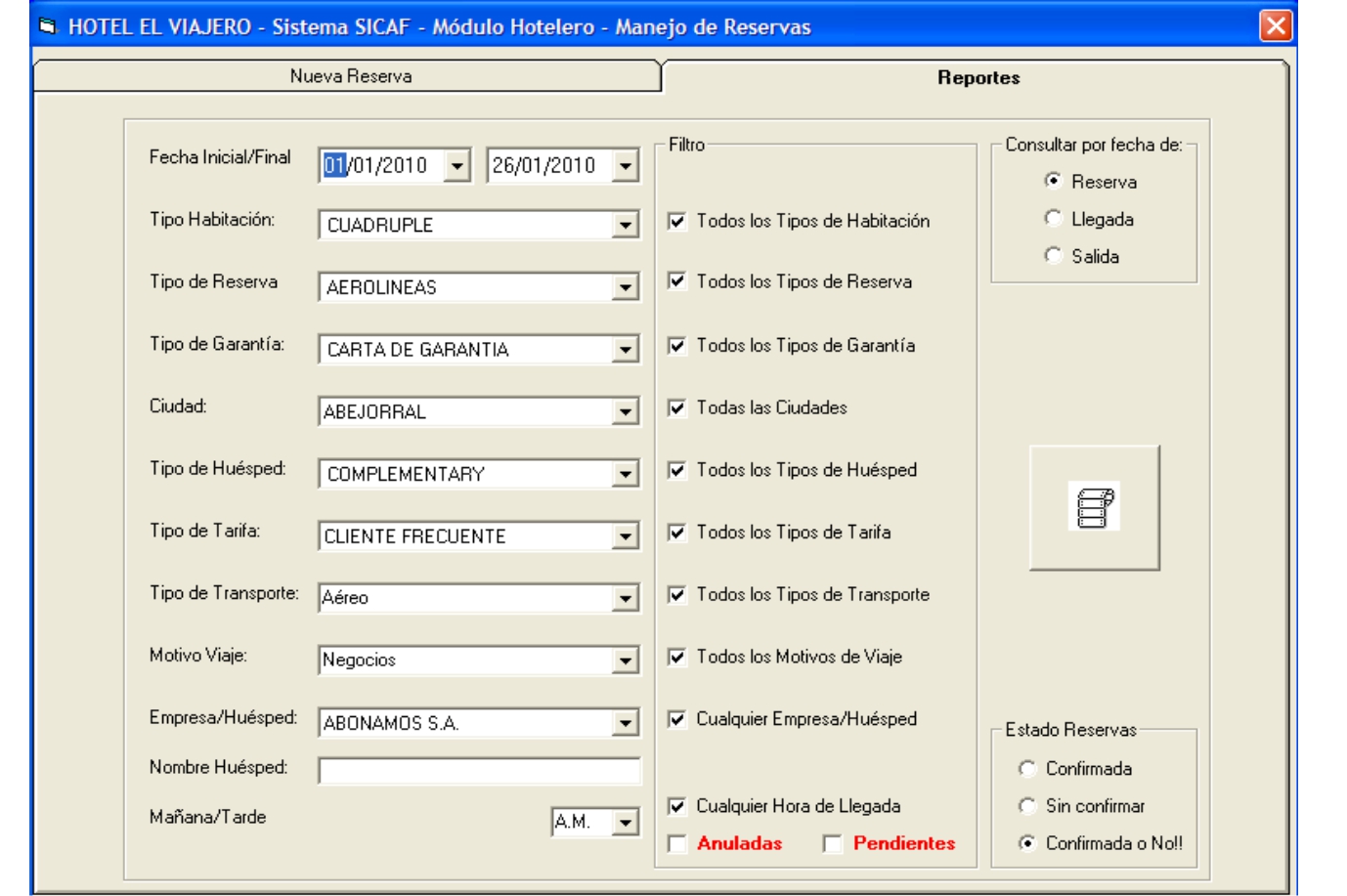Click the Nombre Huésped text field
Viewport: 1347px width, 896px height.
[479, 771]
